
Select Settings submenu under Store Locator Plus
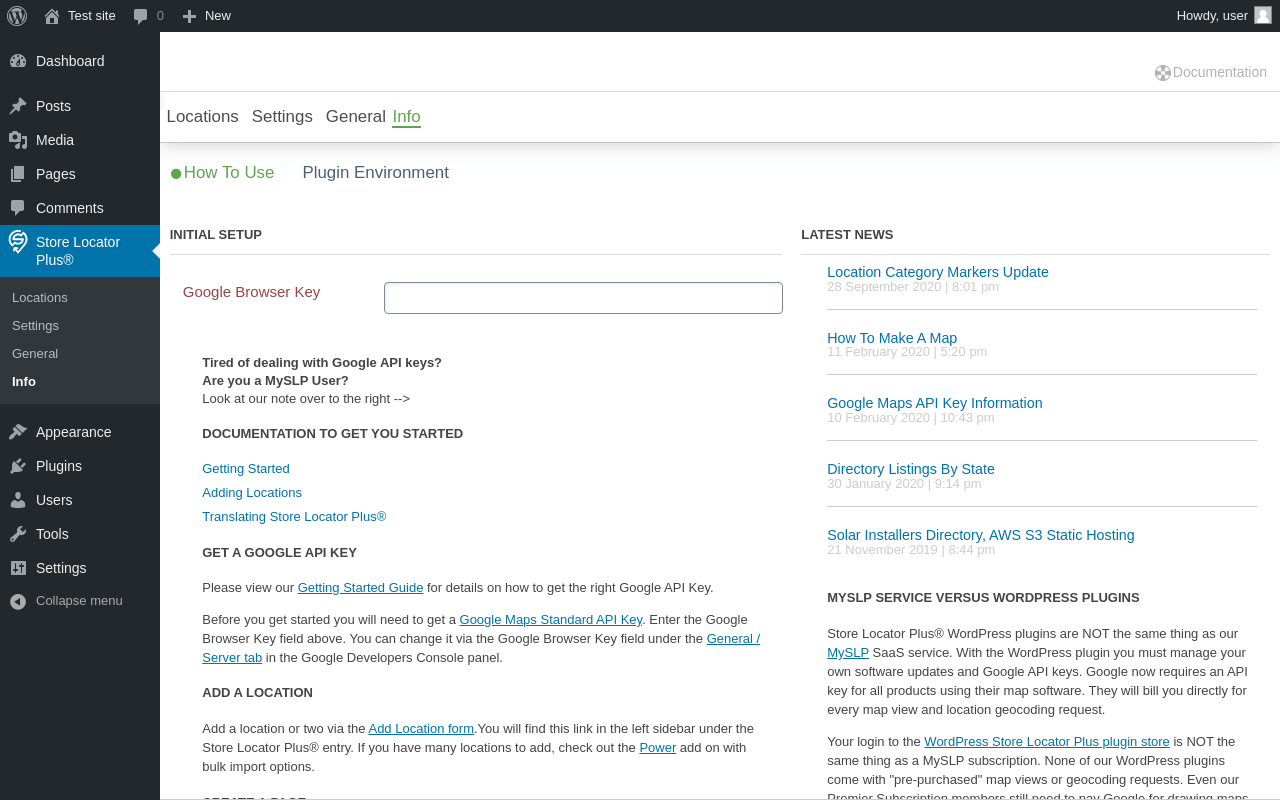(x=35, y=326)
